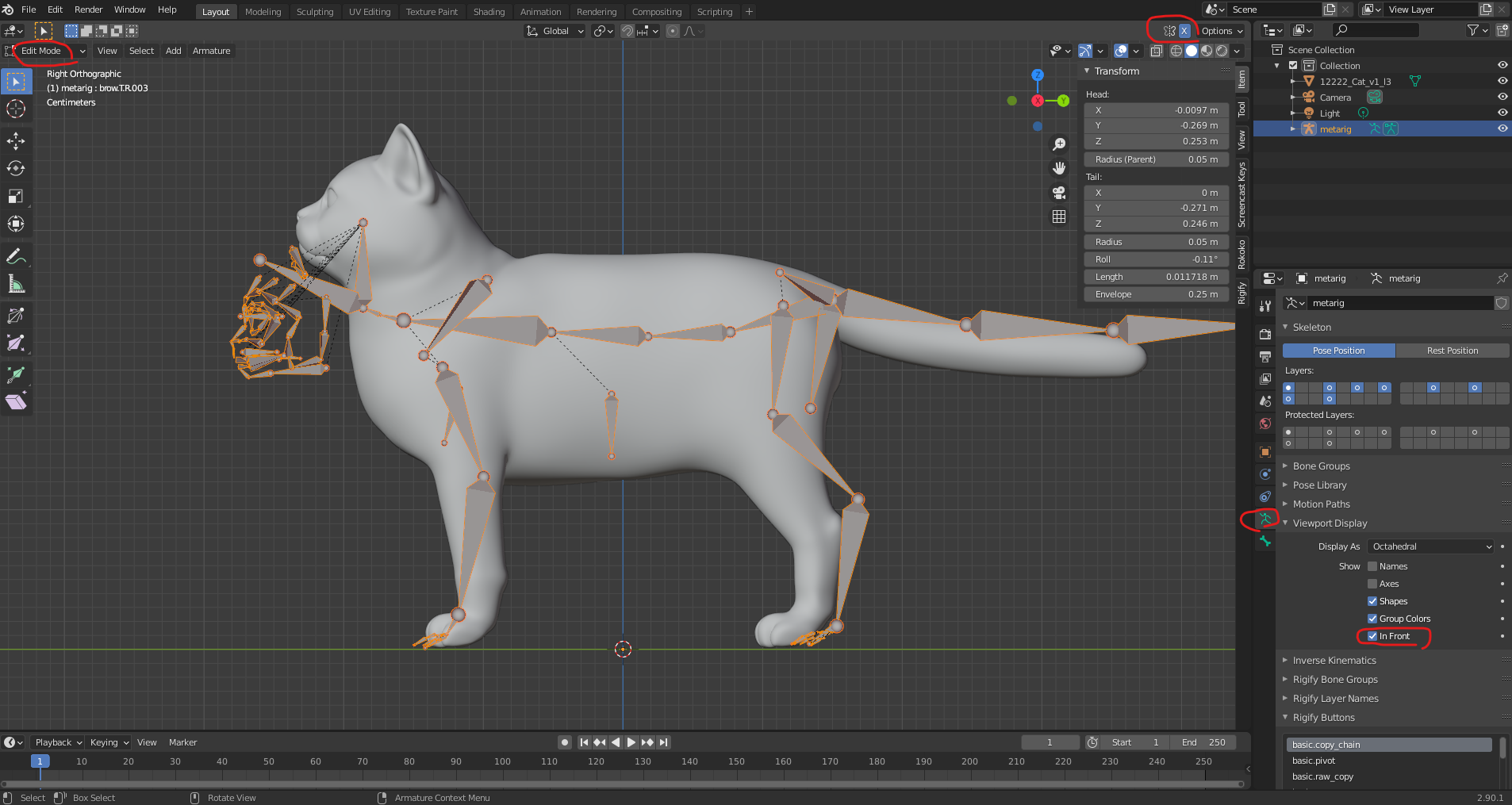Open Tool settings properties tab
The height and width of the screenshot is (805, 1512).
click(x=1265, y=305)
